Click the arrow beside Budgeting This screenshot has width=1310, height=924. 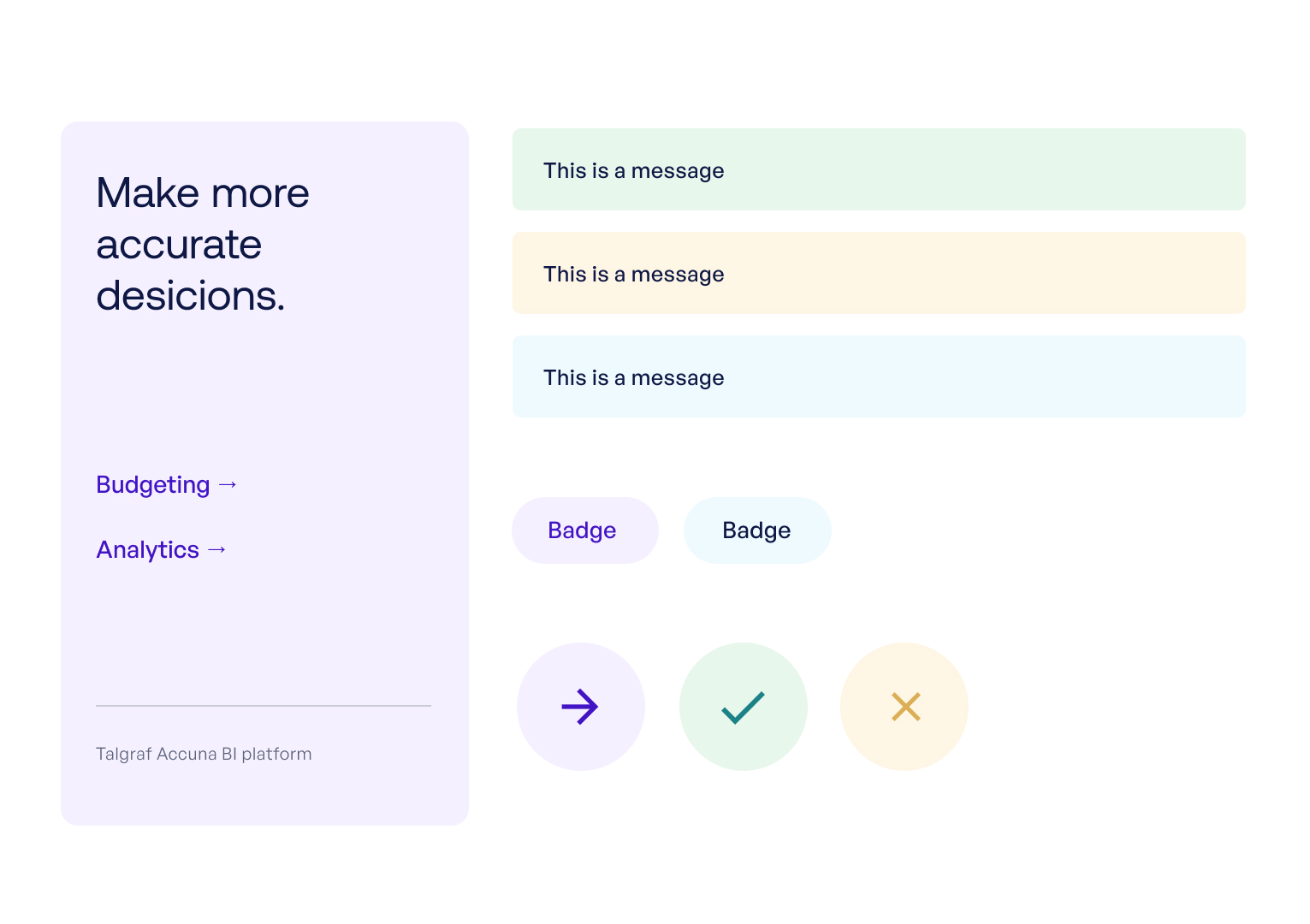coord(228,485)
